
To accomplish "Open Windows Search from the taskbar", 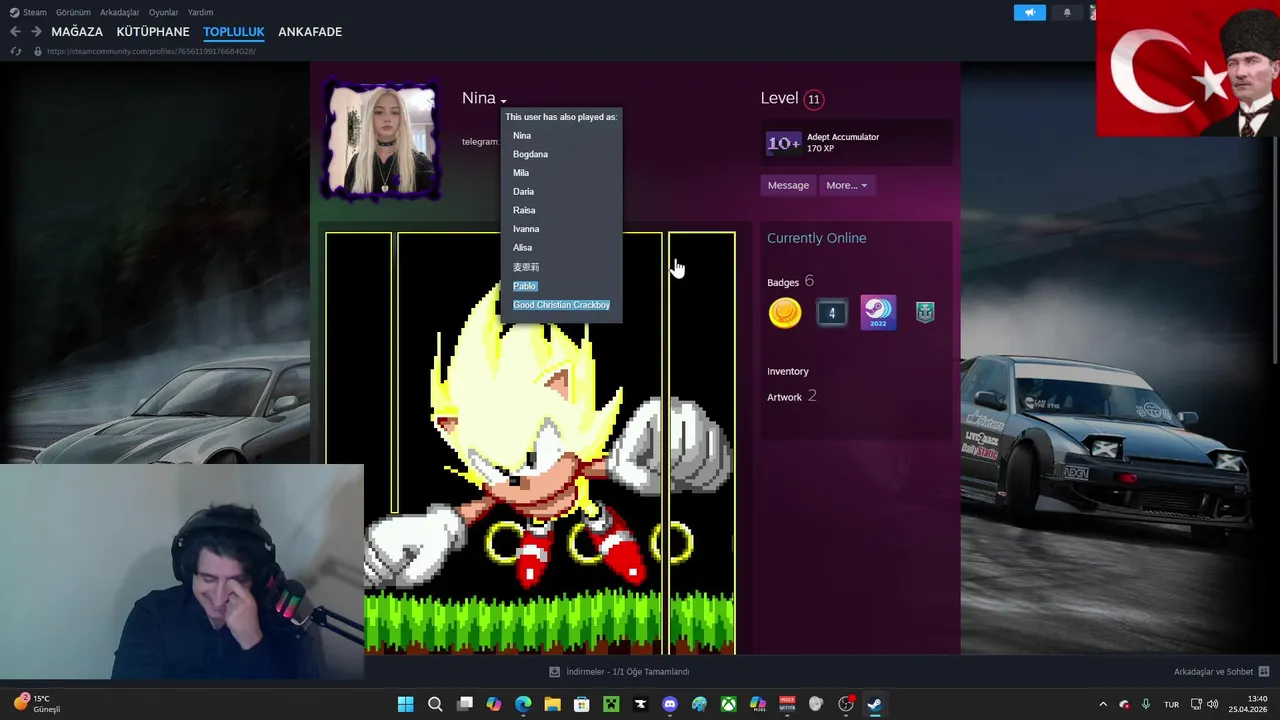I will coord(435,704).
